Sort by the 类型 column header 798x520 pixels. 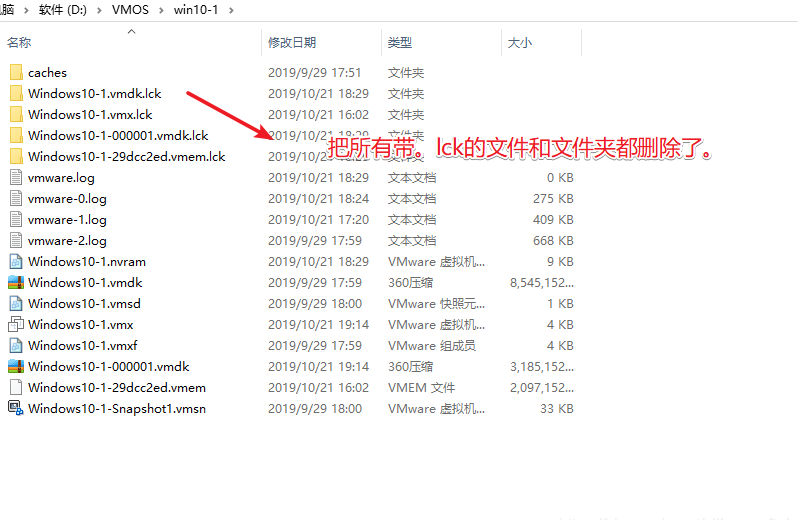point(400,42)
